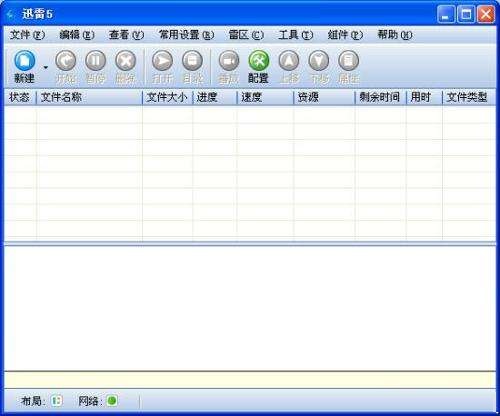Click the 目录 (Folder) toolbar icon

click(192, 61)
